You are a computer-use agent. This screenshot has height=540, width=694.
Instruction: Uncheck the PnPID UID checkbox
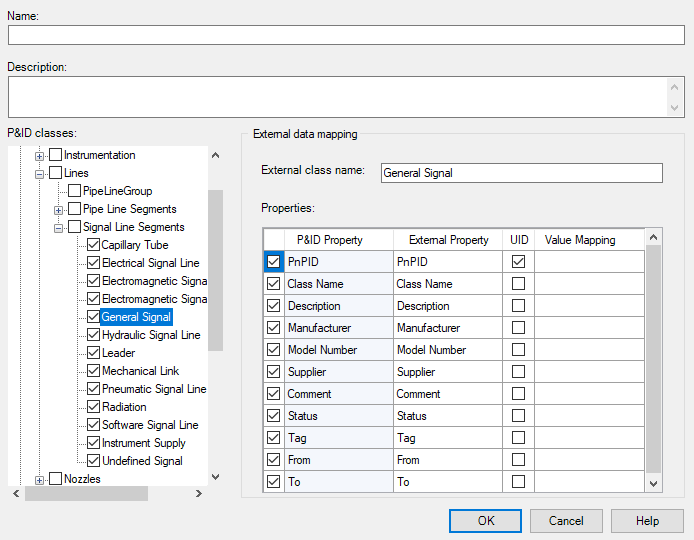pos(518,262)
